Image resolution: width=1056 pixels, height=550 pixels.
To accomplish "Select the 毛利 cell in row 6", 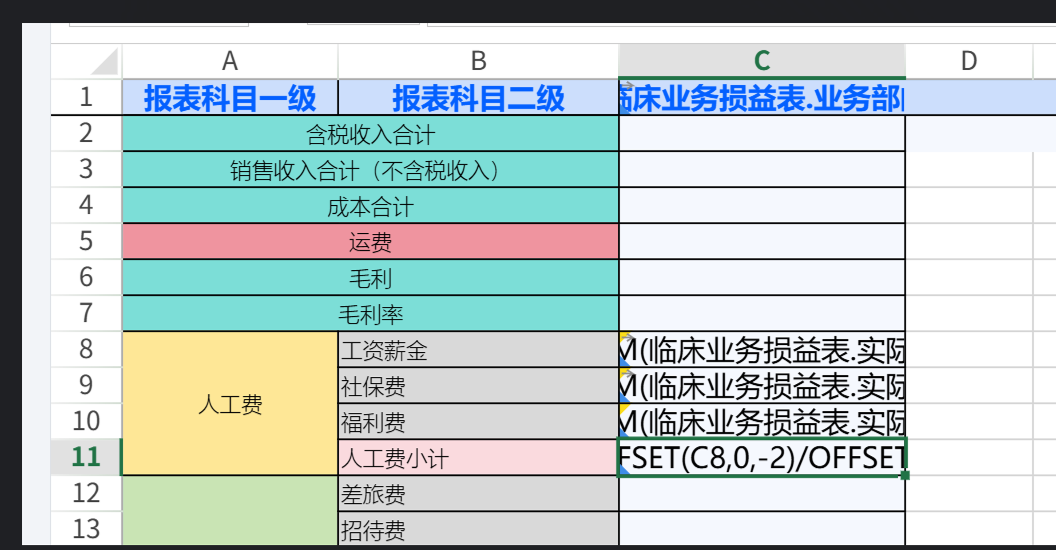I will (x=370, y=278).
